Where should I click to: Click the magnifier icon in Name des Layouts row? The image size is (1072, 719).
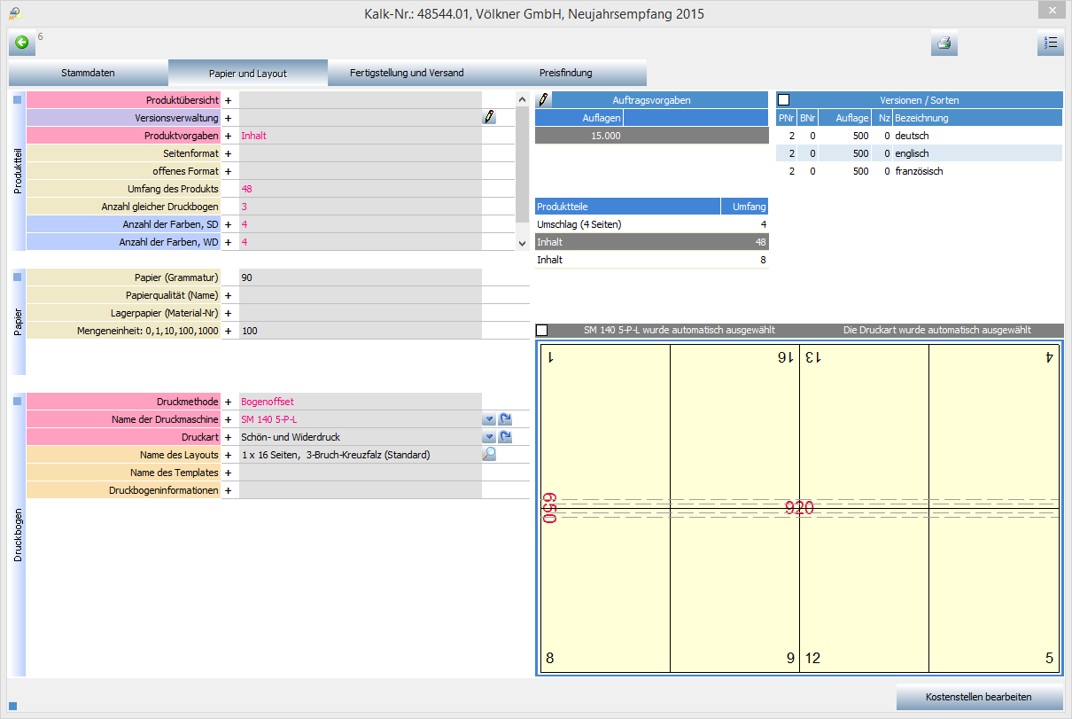pos(489,455)
